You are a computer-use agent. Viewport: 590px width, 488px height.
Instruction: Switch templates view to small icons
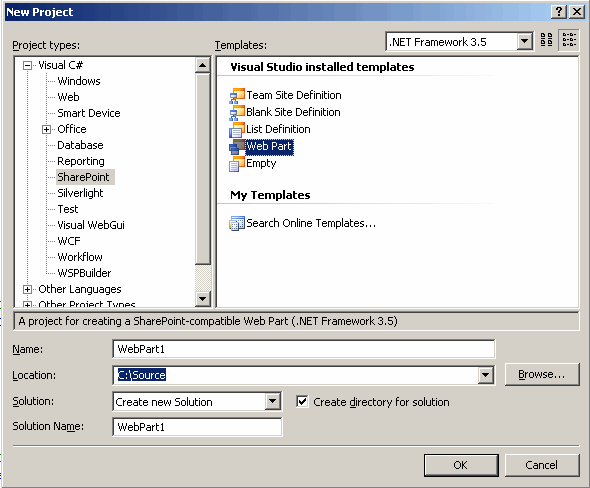point(569,40)
